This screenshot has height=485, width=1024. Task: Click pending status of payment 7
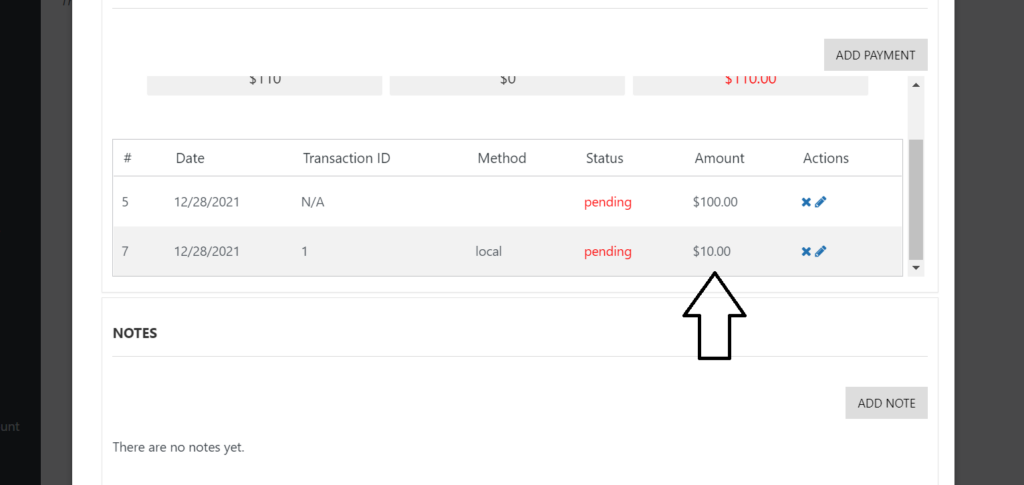coord(607,251)
